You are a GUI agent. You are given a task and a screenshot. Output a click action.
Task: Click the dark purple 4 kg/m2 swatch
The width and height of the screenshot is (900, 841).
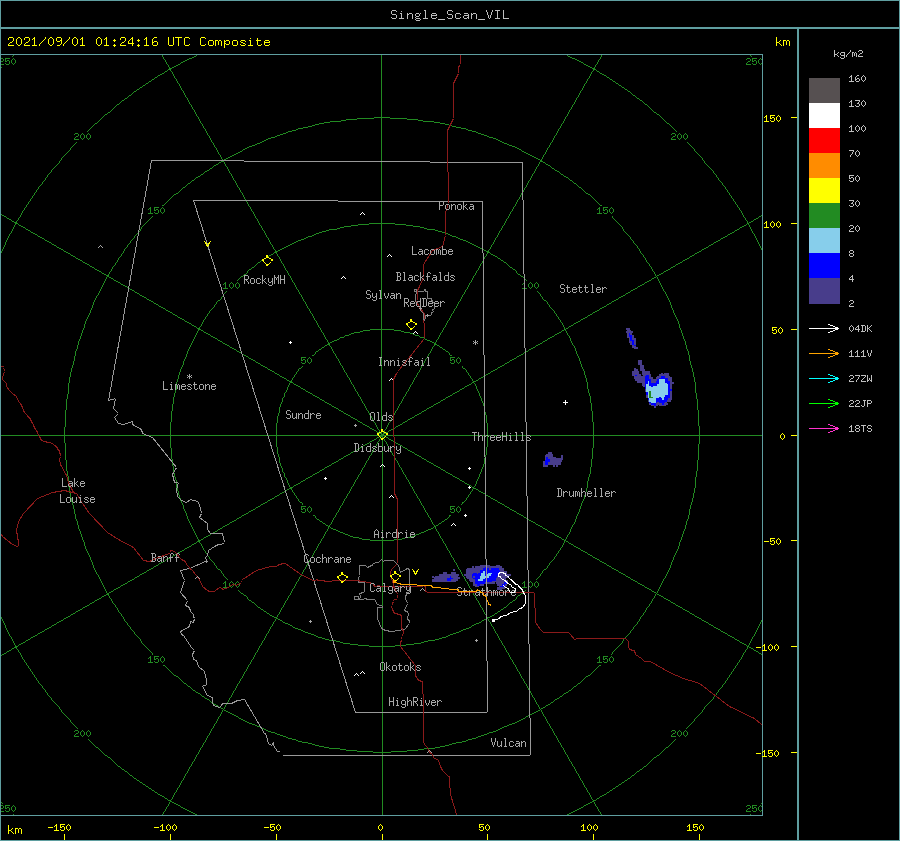824,290
